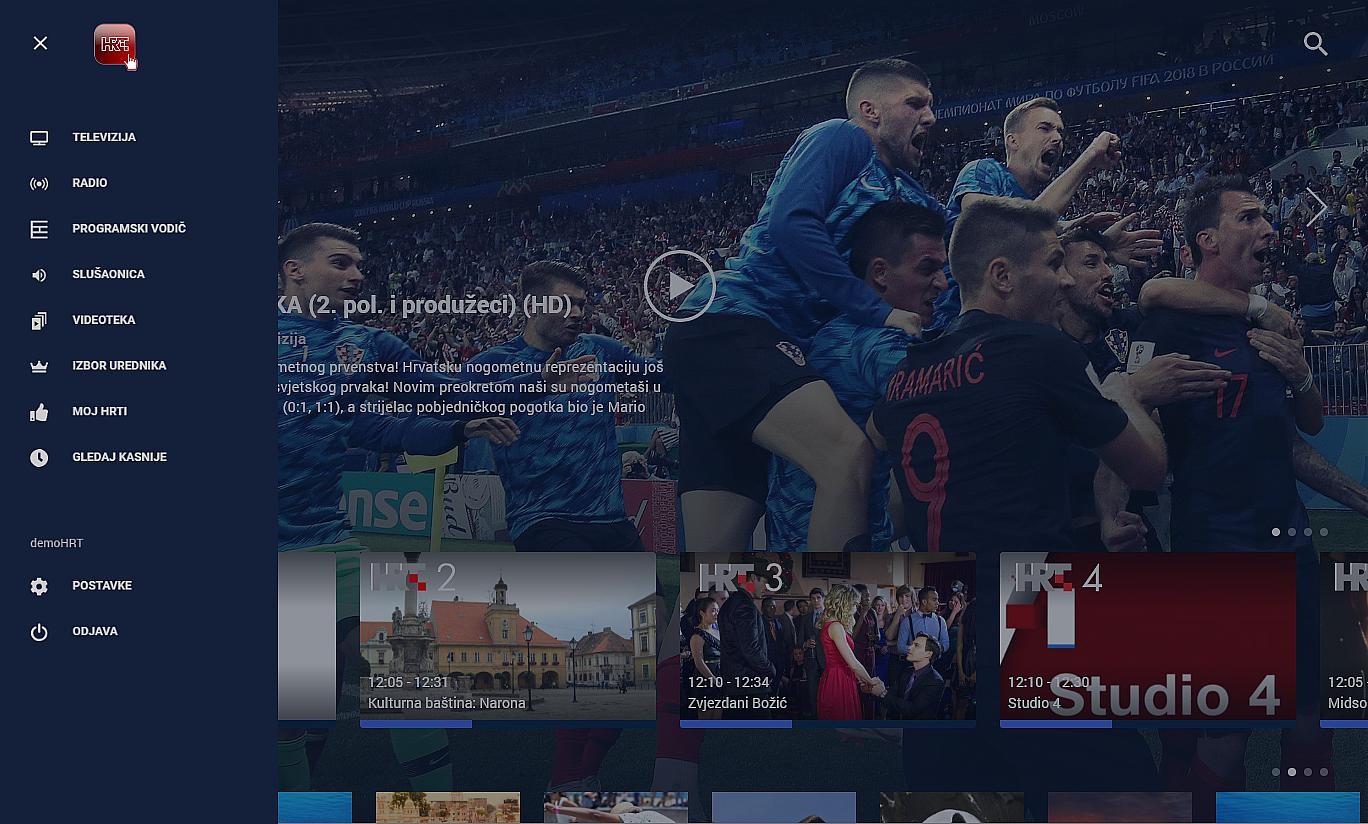Viewport: 1368px width, 824px height.
Task: Click the demoHRT username
Action: [57, 543]
